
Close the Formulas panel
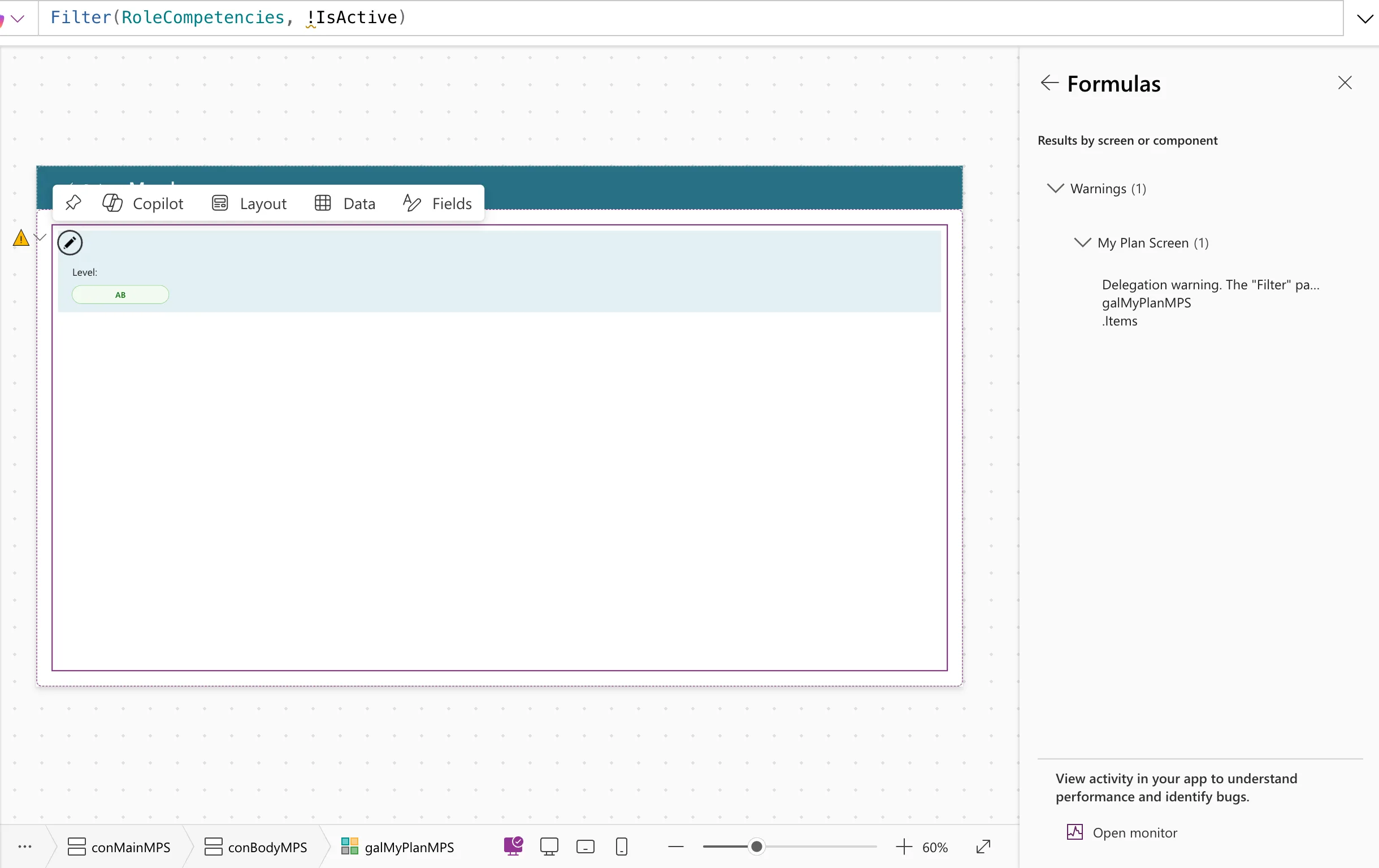1345,83
